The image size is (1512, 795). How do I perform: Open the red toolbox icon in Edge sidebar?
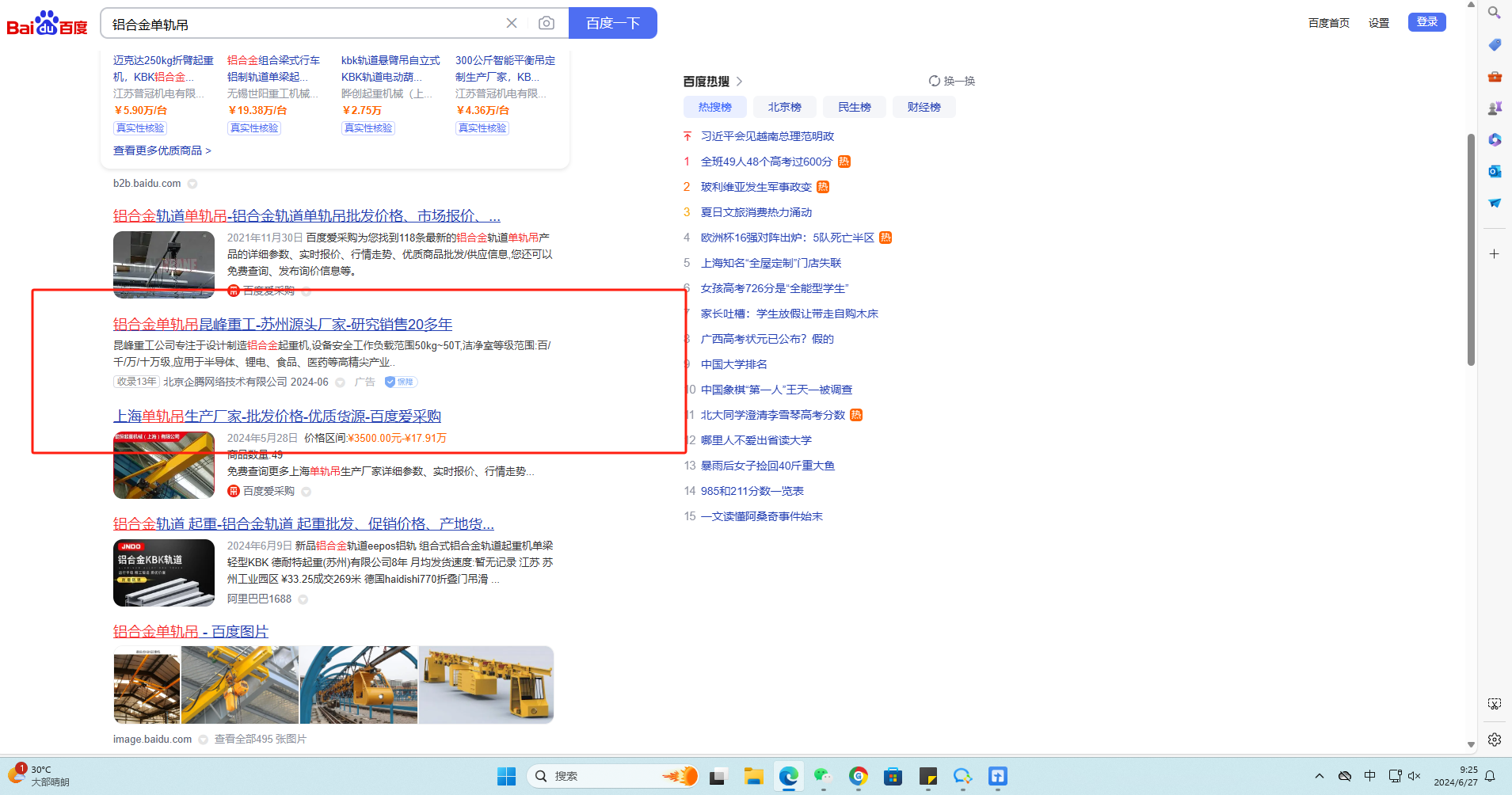coord(1495,77)
